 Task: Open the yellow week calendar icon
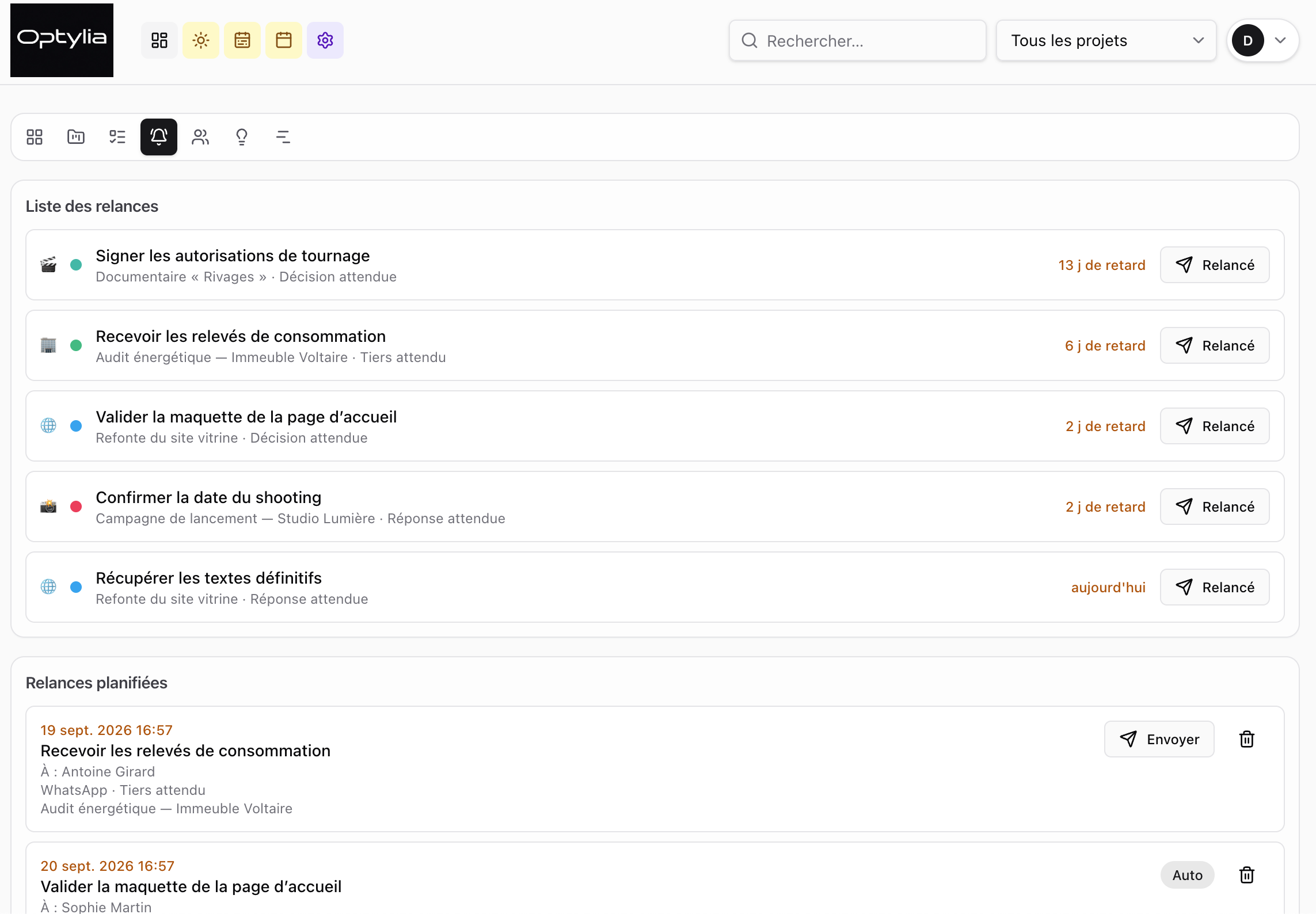pos(242,40)
